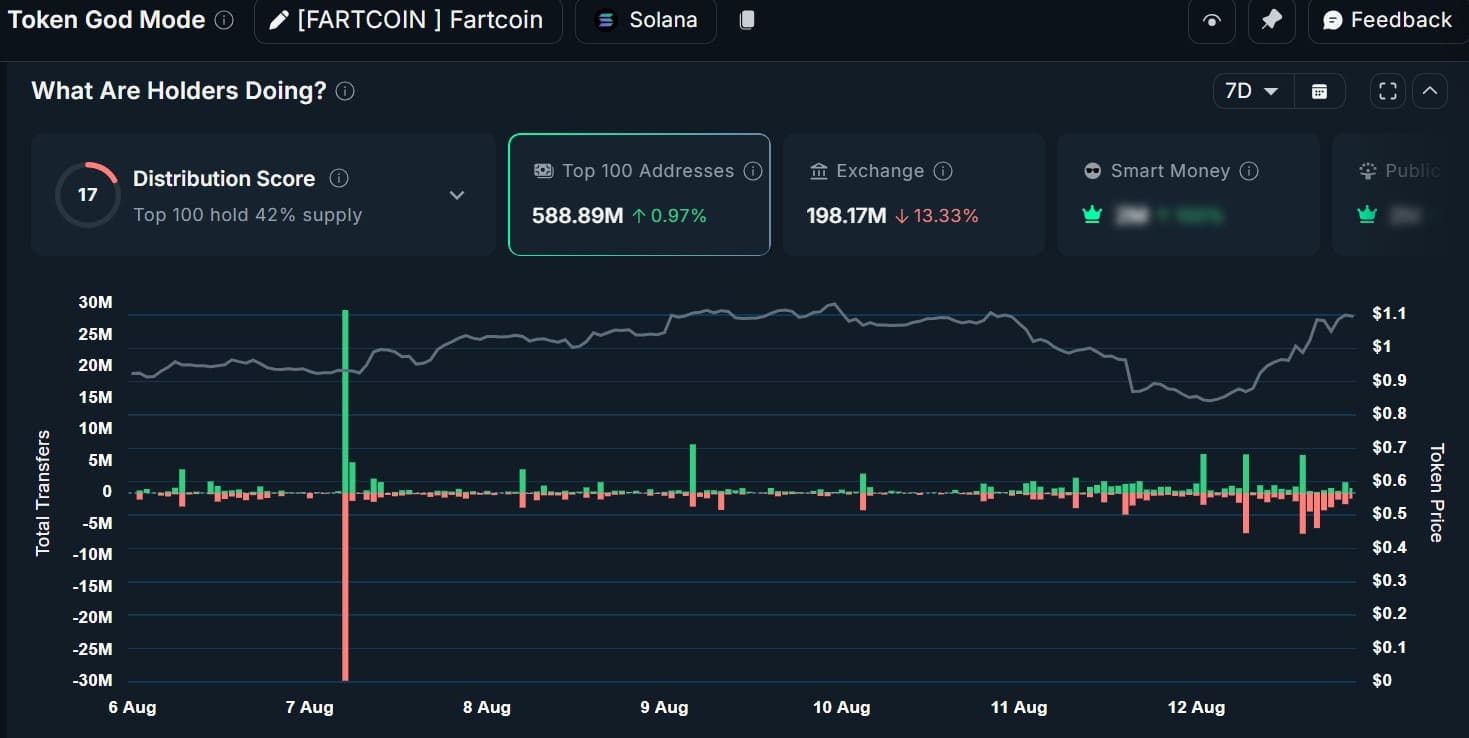Collapse the chart section with the up chevron
The image size is (1469, 738).
click(x=1430, y=90)
